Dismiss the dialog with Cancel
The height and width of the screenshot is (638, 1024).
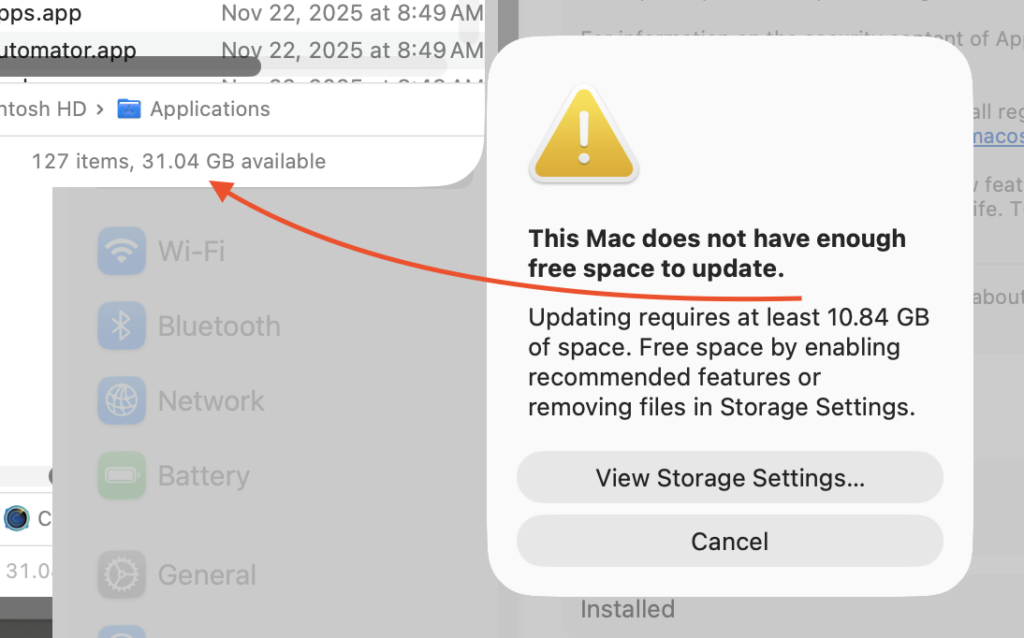point(729,542)
